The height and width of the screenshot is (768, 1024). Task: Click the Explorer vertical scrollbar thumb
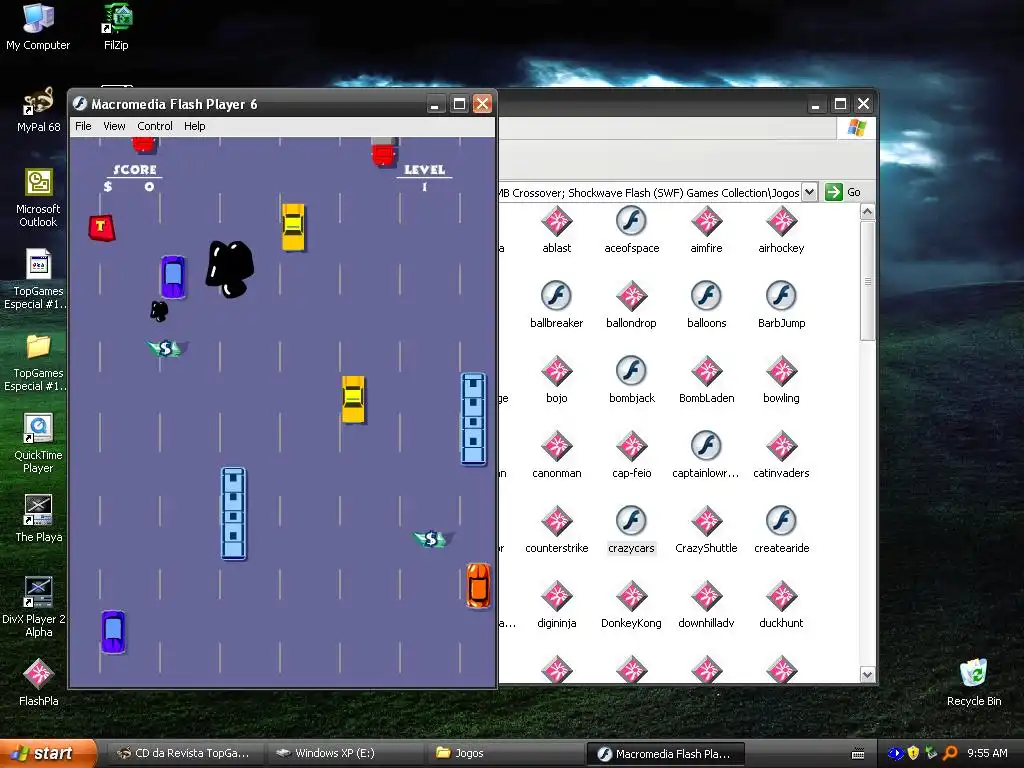pos(867,281)
